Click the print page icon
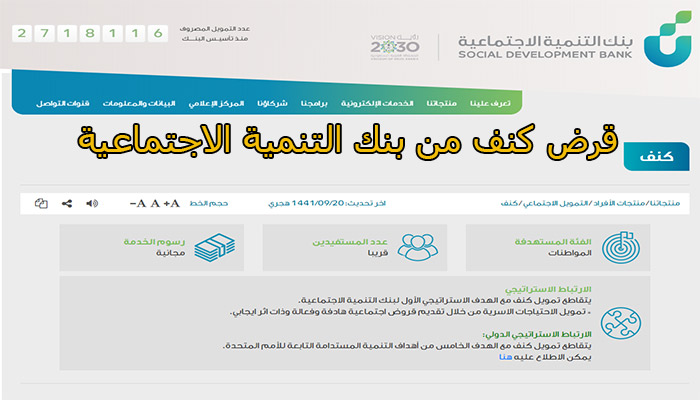The width and height of the screenshot is (700, 400). pyautogui.click(x=41, y=204)
